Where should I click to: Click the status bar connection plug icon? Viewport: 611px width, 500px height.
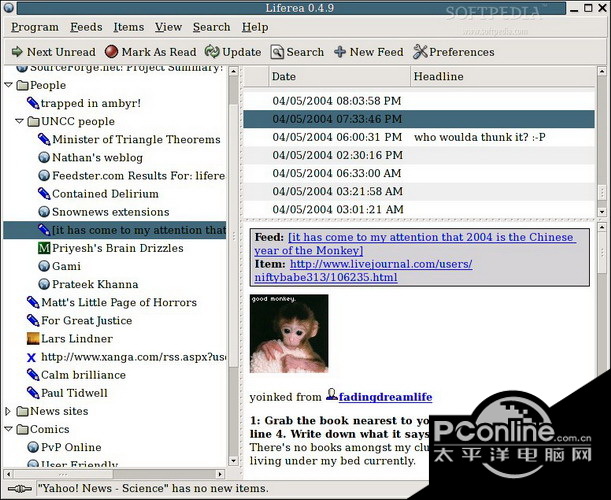(19, 488)
